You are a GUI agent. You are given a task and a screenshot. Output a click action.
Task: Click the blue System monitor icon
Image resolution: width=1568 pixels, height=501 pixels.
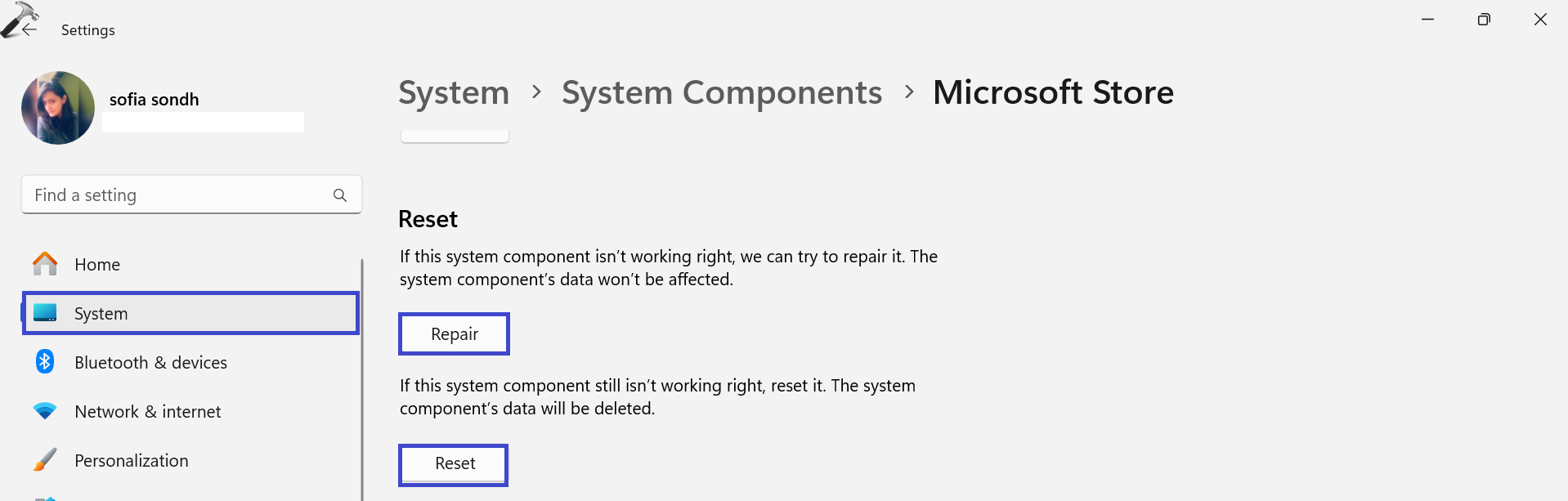coord(45,313)
